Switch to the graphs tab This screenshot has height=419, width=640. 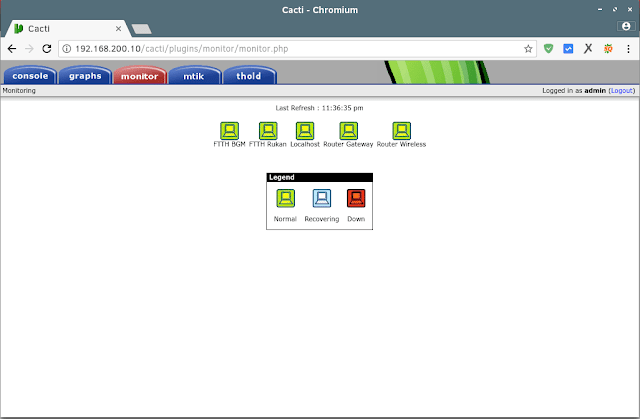[x=85, y=76]
